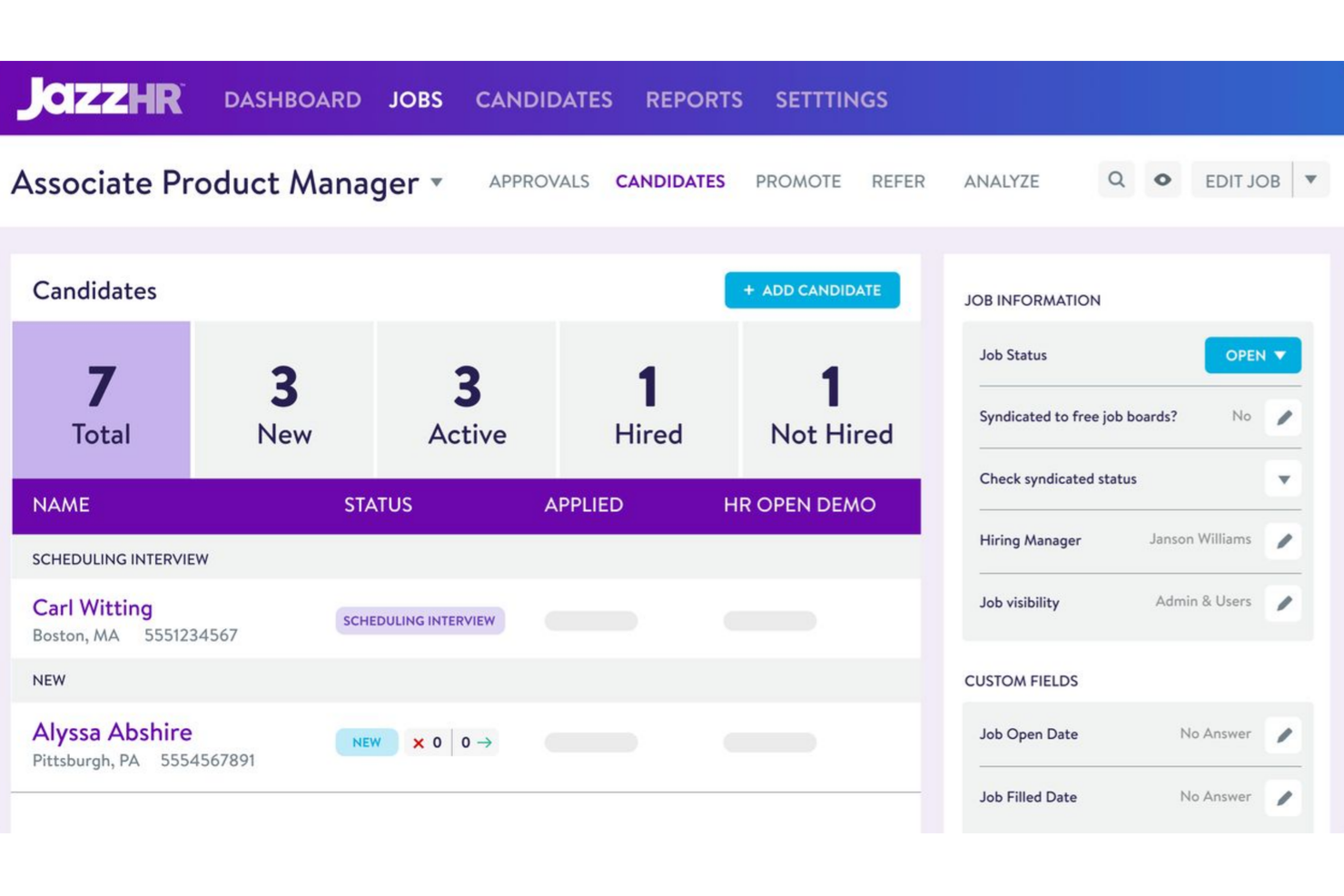The image size is (1344, 896).
Task: Expand Check syndicated status arrow
Action: (x=1283, y=479)
